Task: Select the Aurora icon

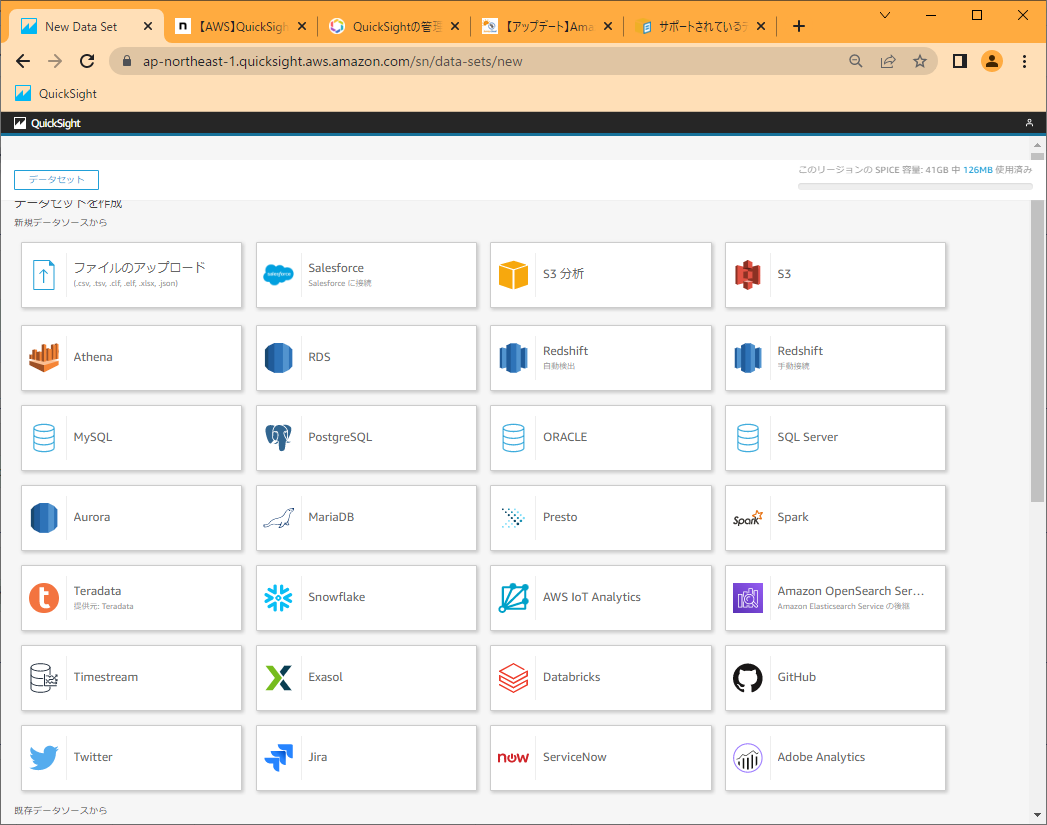Action: click(44, 518)
